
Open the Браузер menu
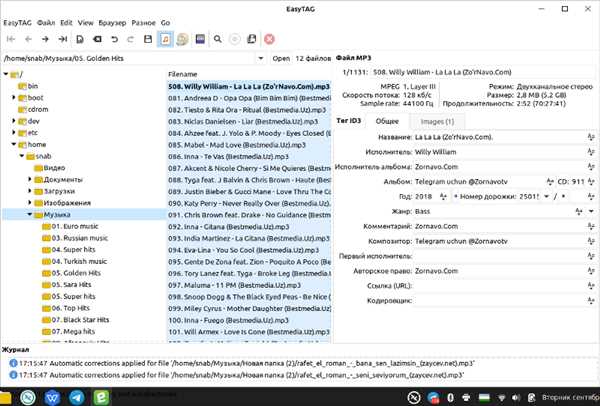point(112,23)
